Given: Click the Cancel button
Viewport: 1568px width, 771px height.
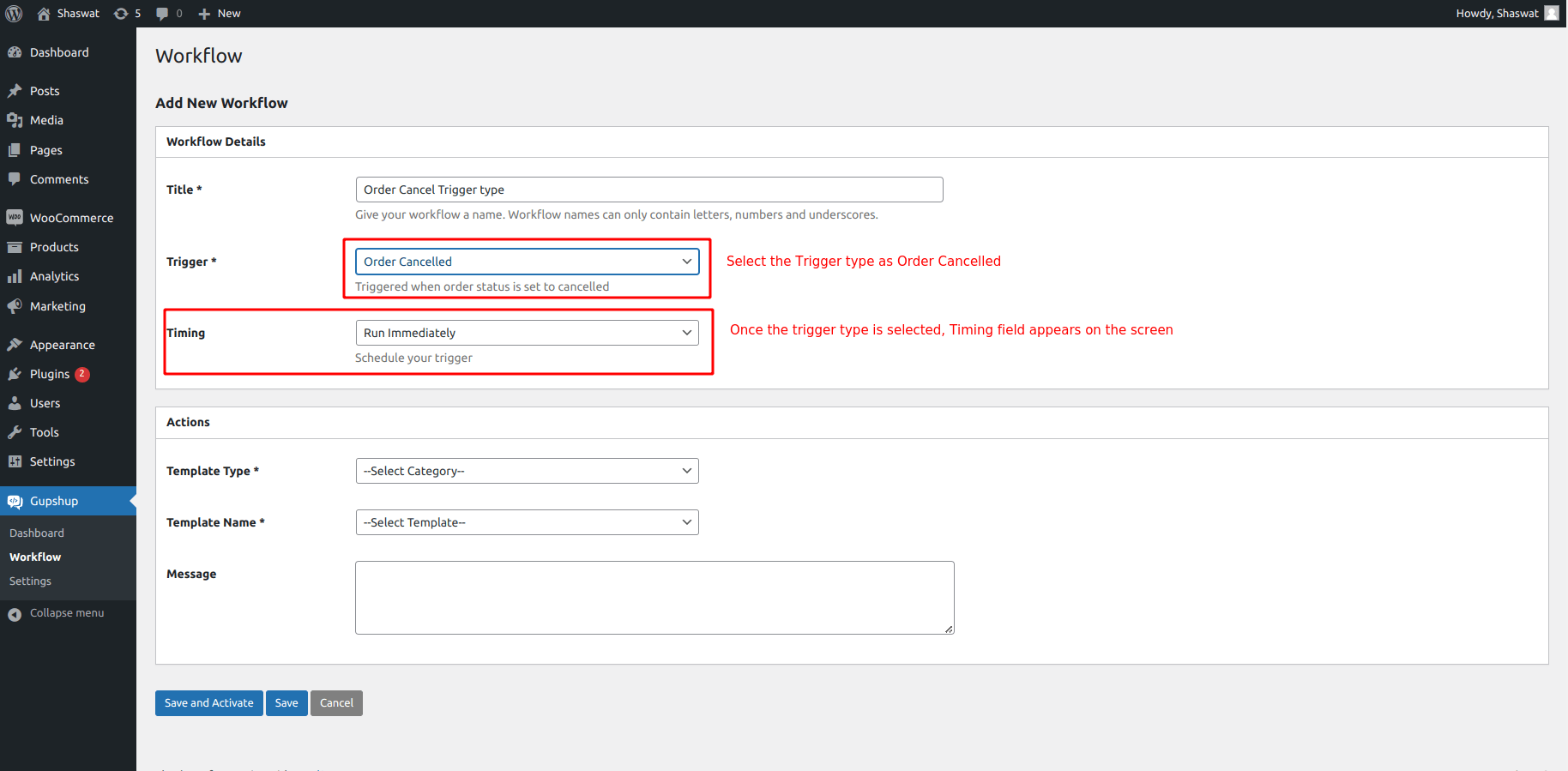Looking at the screenshot, I should 336,703.
